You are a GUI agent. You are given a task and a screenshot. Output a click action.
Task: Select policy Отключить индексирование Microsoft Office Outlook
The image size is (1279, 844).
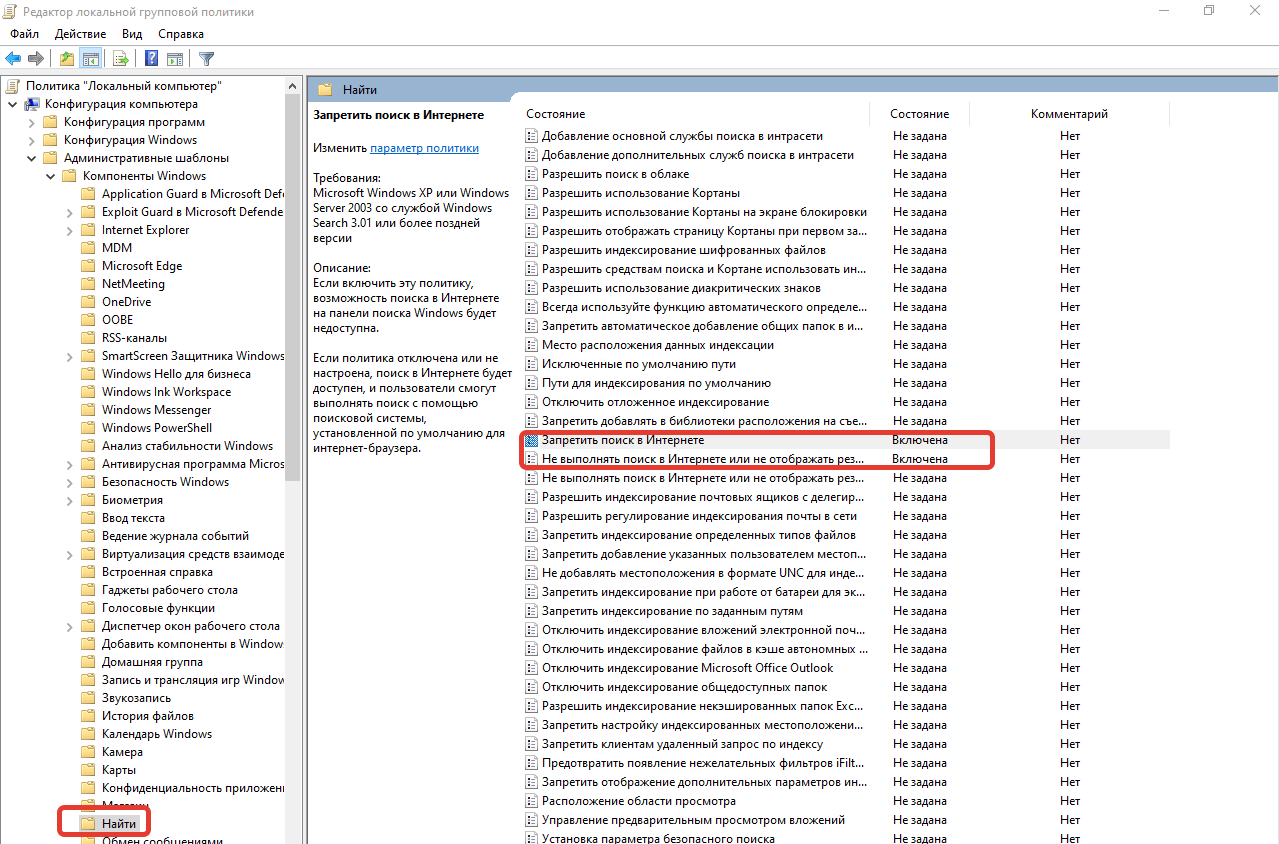[687, 668]
